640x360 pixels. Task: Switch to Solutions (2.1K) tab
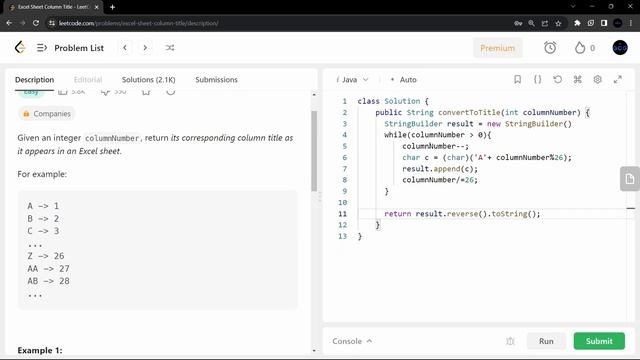(149, 80)
